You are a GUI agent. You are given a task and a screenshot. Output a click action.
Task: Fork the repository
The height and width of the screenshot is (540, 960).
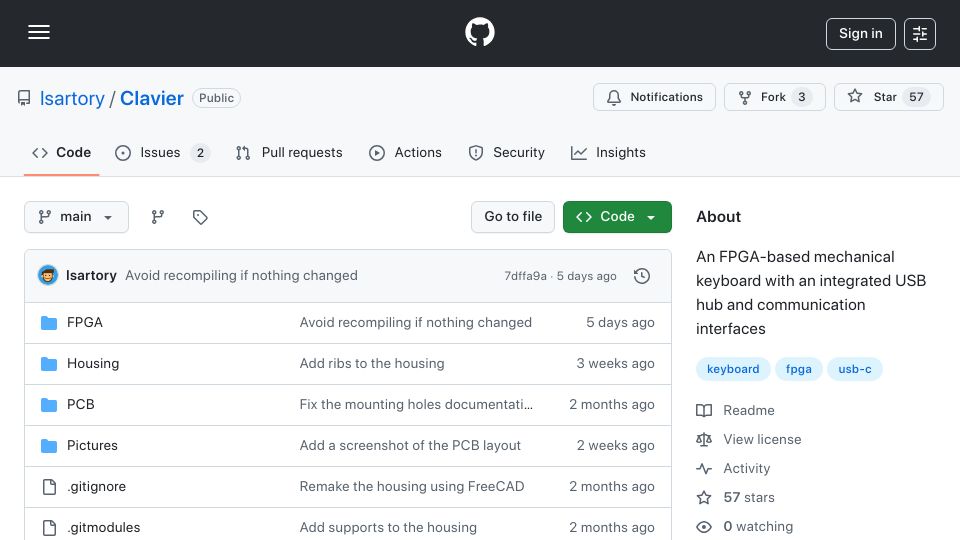click(774, 97)
